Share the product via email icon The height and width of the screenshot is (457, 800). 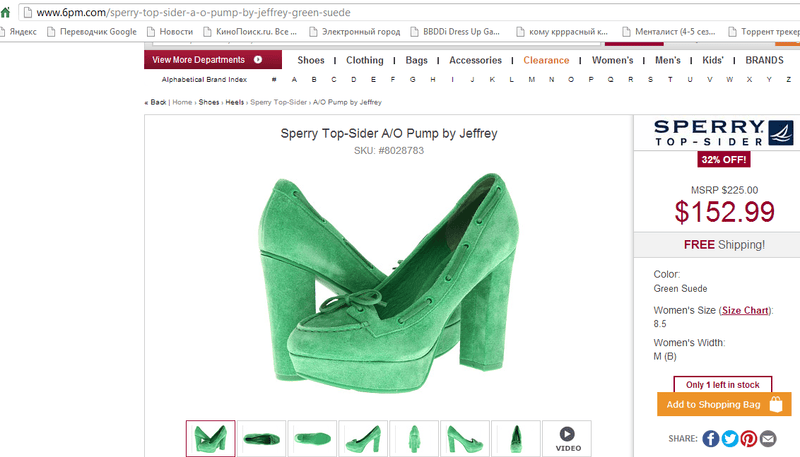pos(768,438)
